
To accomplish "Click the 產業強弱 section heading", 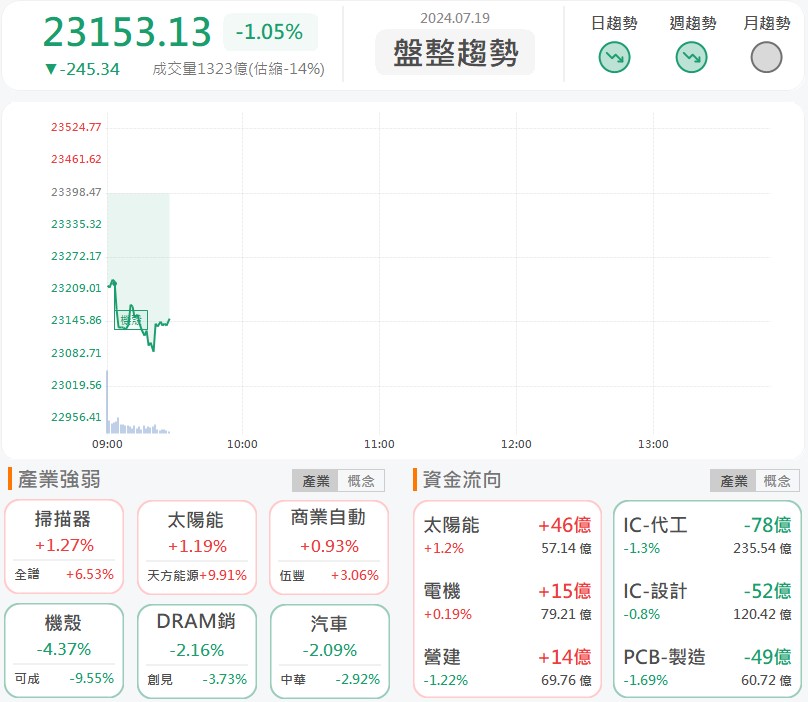I will pyautogui.click(x=59, y=479).
